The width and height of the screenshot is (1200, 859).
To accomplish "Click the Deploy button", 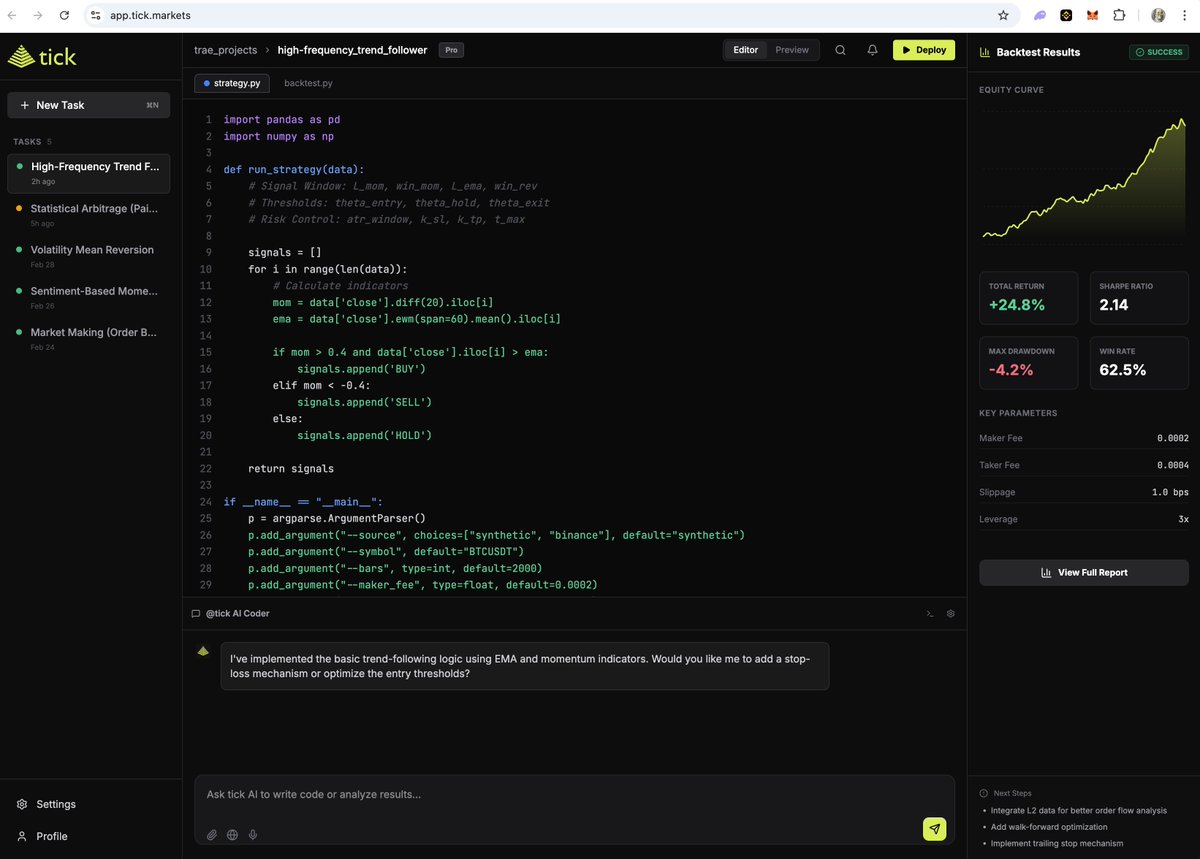I will (923, 49).
